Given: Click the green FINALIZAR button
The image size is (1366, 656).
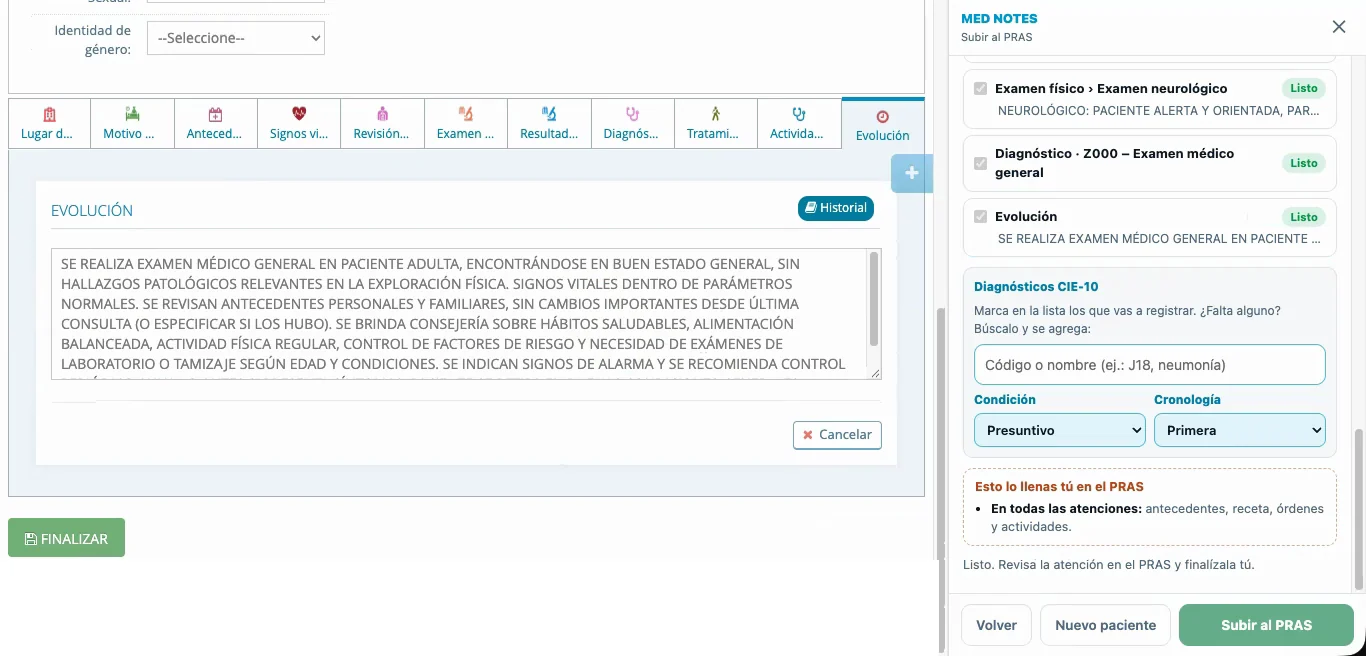Looking at the screenshot, I should click(66, 538).
